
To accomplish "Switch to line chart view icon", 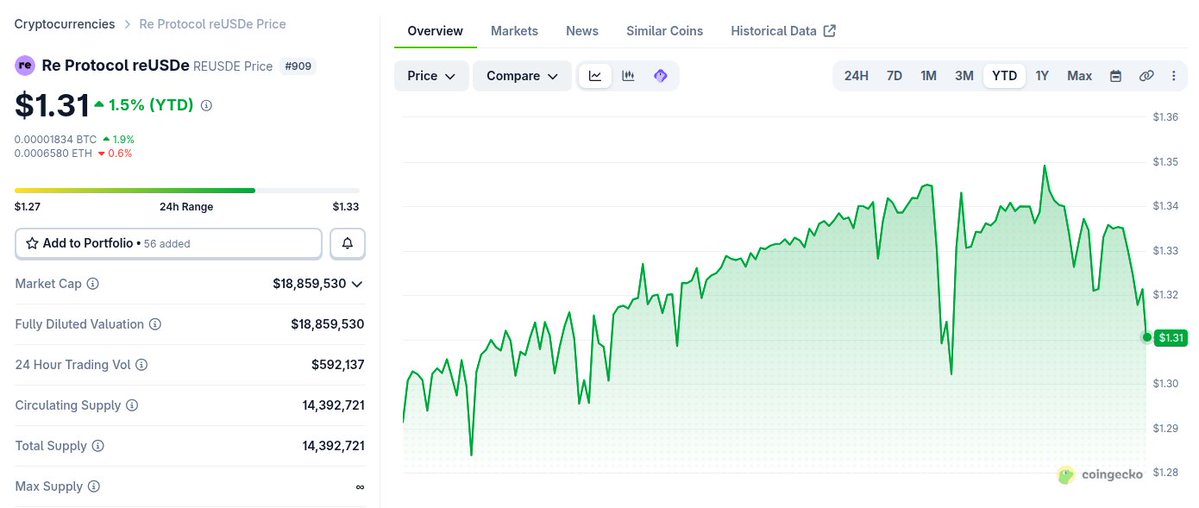I will pos(595,76).
